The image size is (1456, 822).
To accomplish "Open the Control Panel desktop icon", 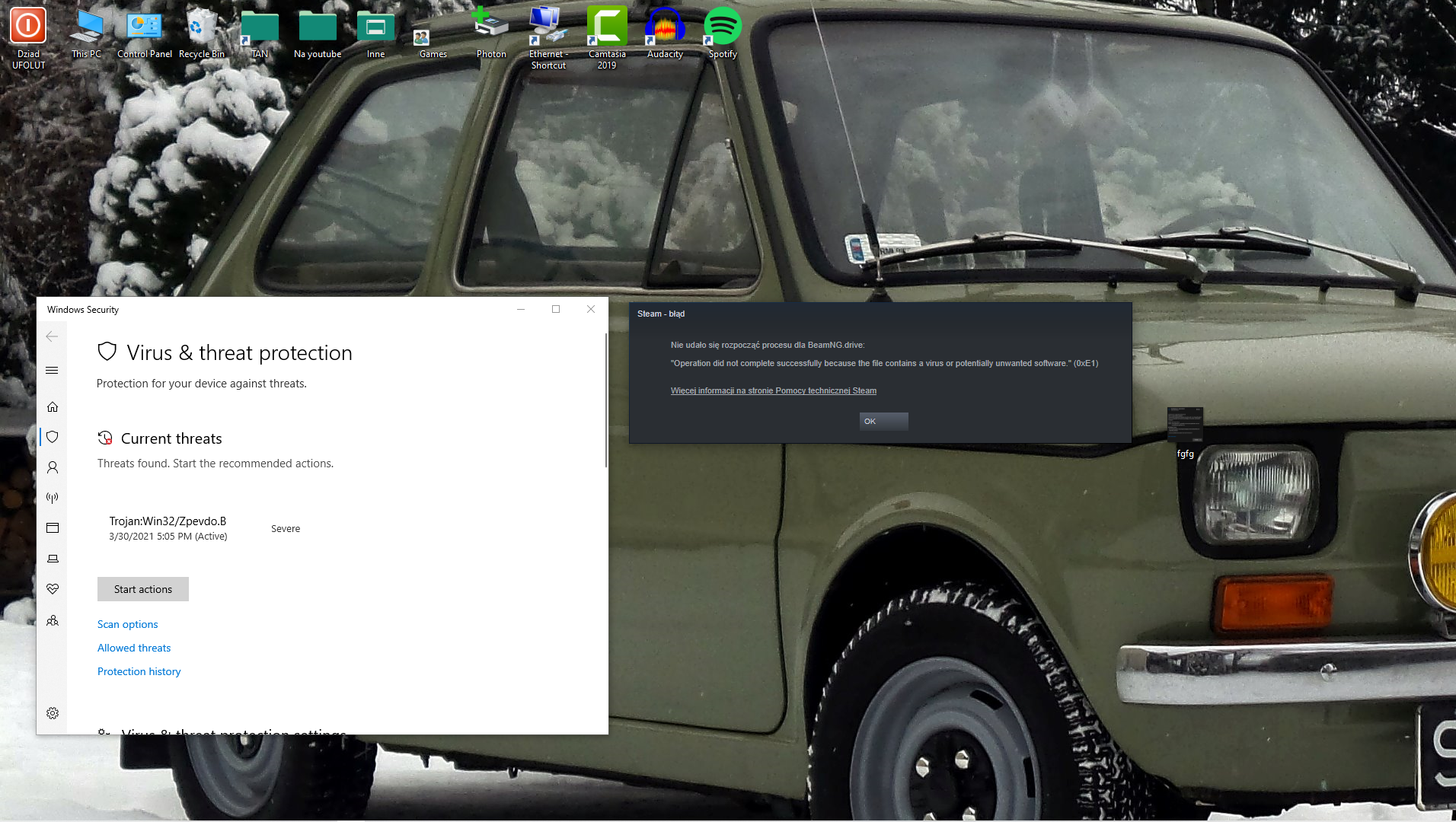I will pyautogui.click(x=144, y=34).
